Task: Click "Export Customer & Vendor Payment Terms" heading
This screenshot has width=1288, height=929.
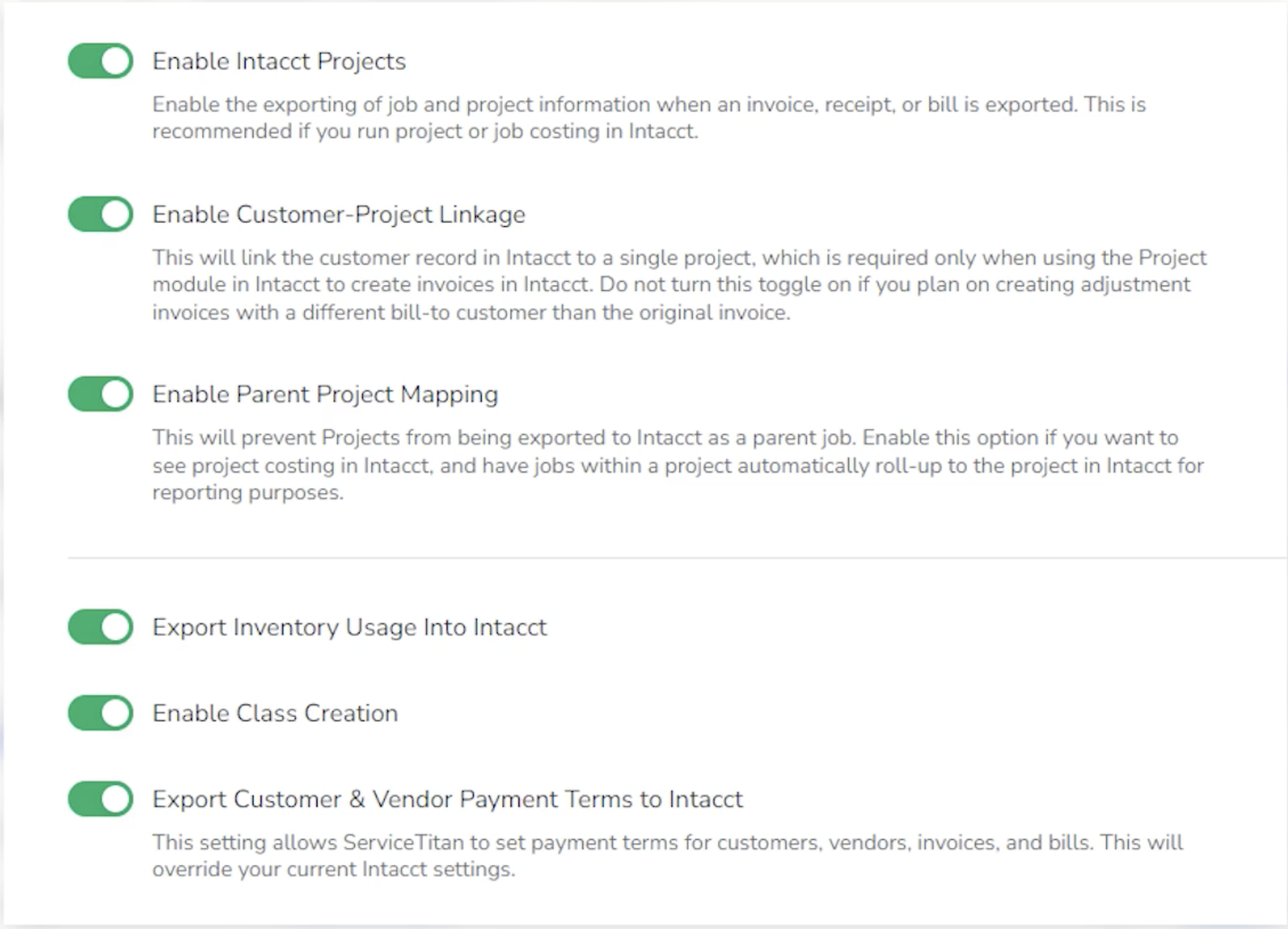Action: pos(447,799)
